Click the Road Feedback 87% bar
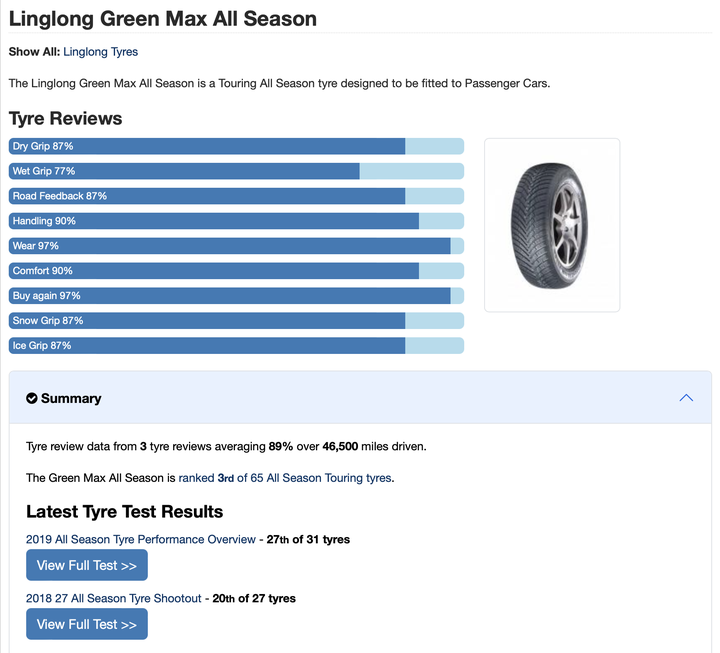 [236, 196]
